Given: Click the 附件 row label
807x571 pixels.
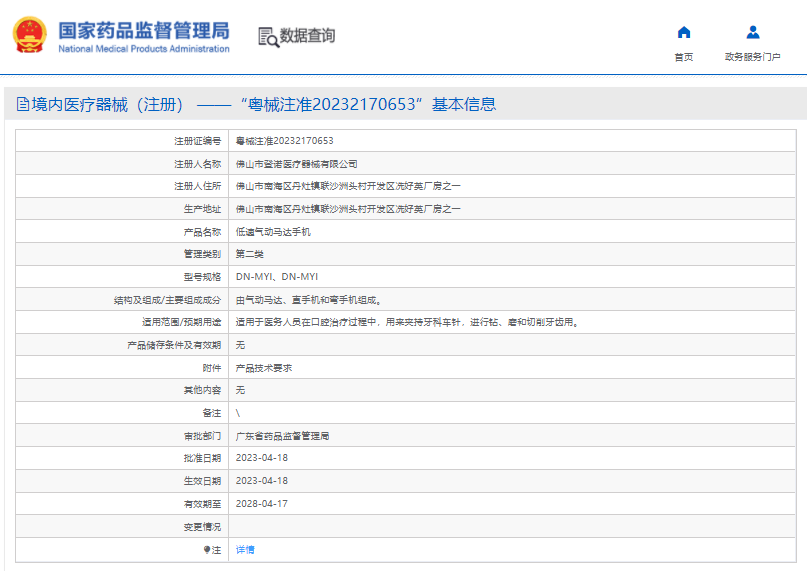Looking at the screenshot, I should point(212,368).
